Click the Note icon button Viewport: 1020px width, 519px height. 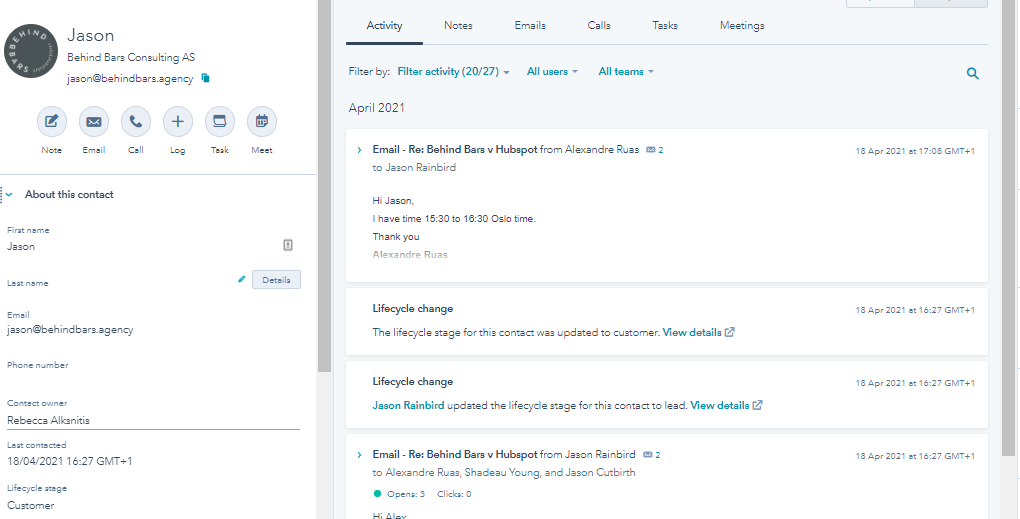[52, 122]
